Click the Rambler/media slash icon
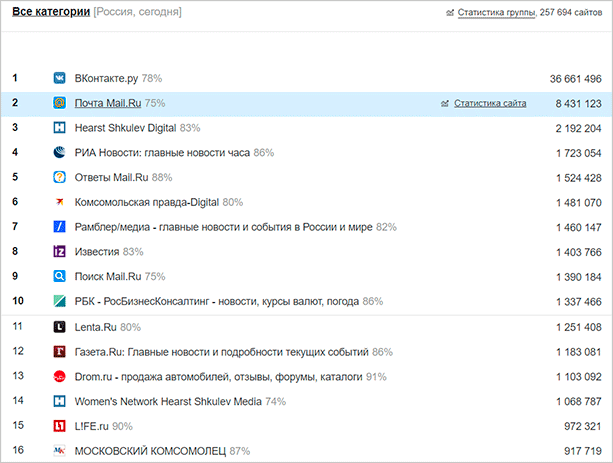Screen dimensions: 613x463 coord(60,227)
